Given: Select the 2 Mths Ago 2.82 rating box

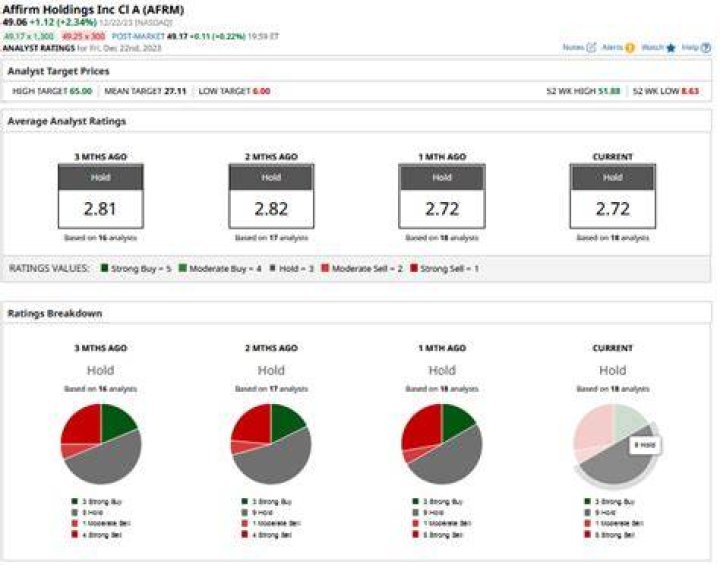Looking at the screenshot, I should pyautogui.click(x=271, y=196).
